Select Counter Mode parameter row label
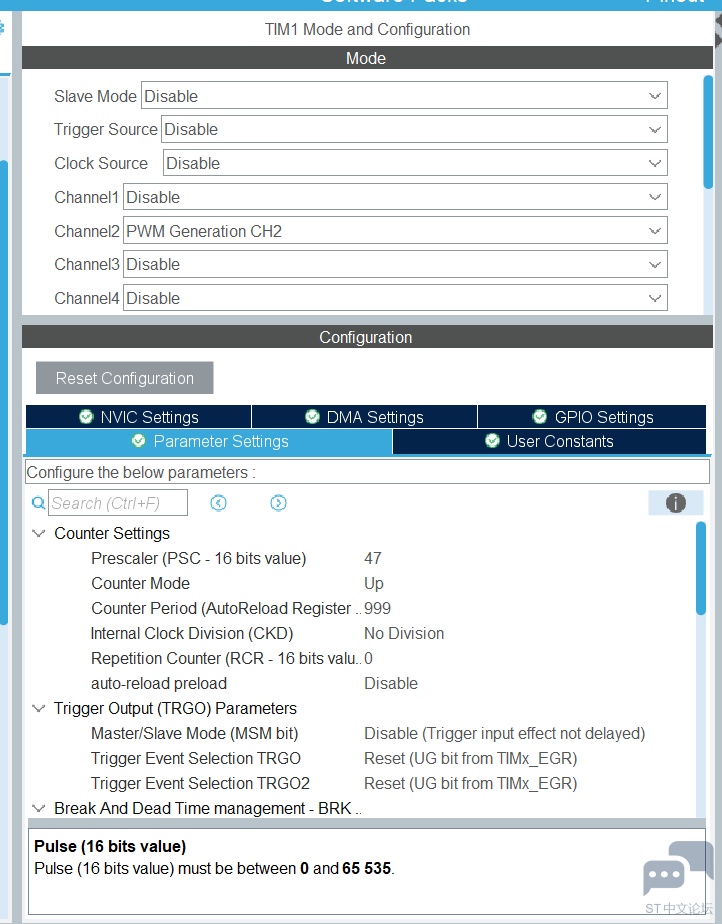 coord(140,583)
